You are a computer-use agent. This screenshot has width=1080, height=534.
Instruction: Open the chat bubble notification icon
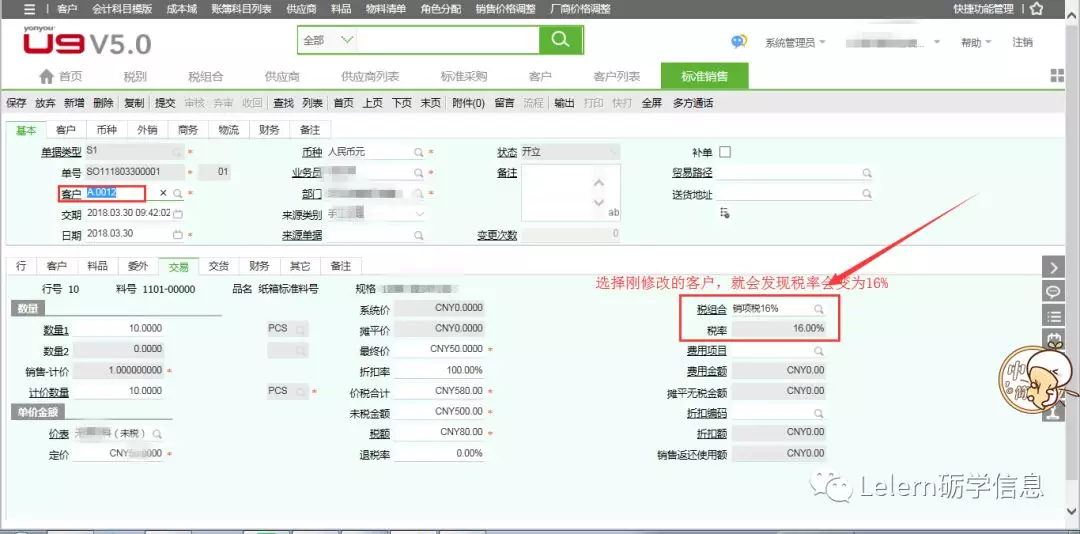pos(739,42)
